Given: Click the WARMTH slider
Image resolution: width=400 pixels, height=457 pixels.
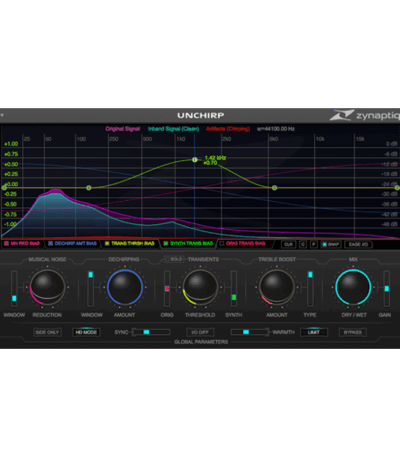Looking at the screenshot, I should point(250,332).
